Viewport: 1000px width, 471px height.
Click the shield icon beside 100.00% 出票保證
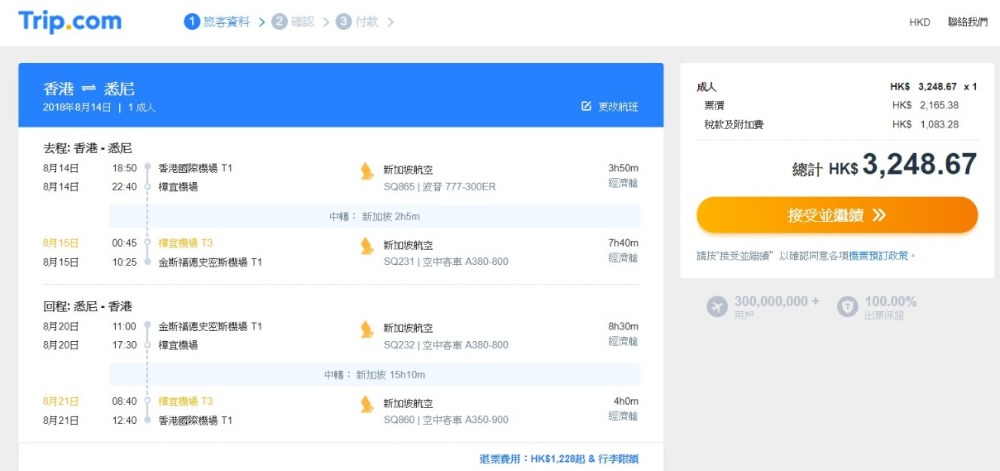(848, 307)
